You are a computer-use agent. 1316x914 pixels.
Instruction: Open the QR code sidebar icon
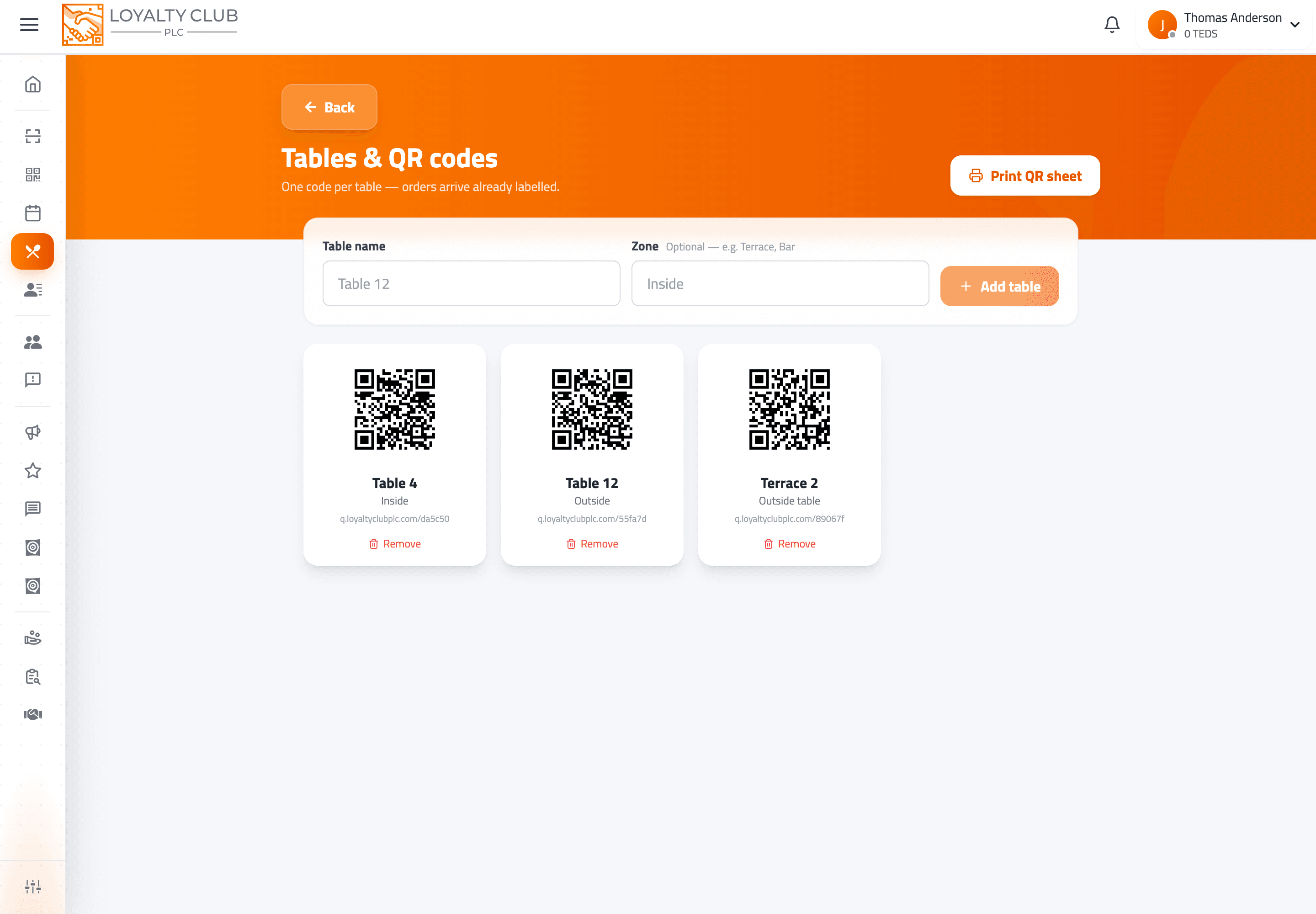pyautogui.click(x=32, y=175)
